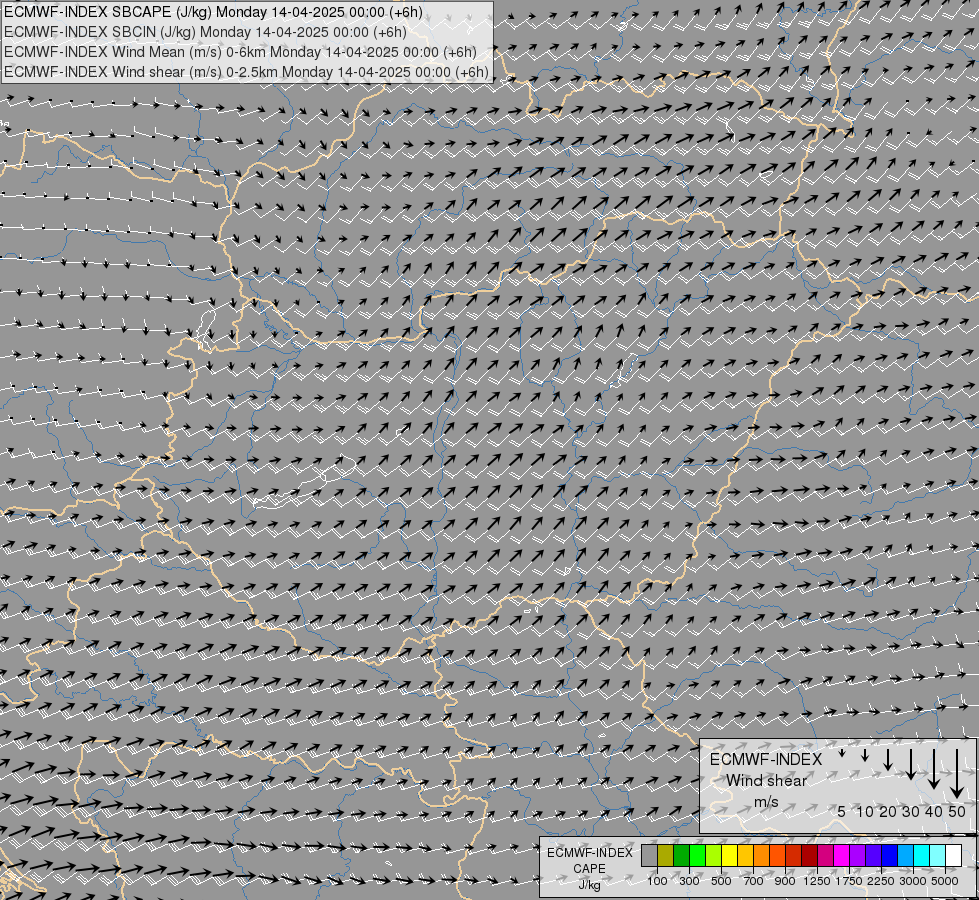Click the Wind Mean 0-6km title line

tap(240, 52)
